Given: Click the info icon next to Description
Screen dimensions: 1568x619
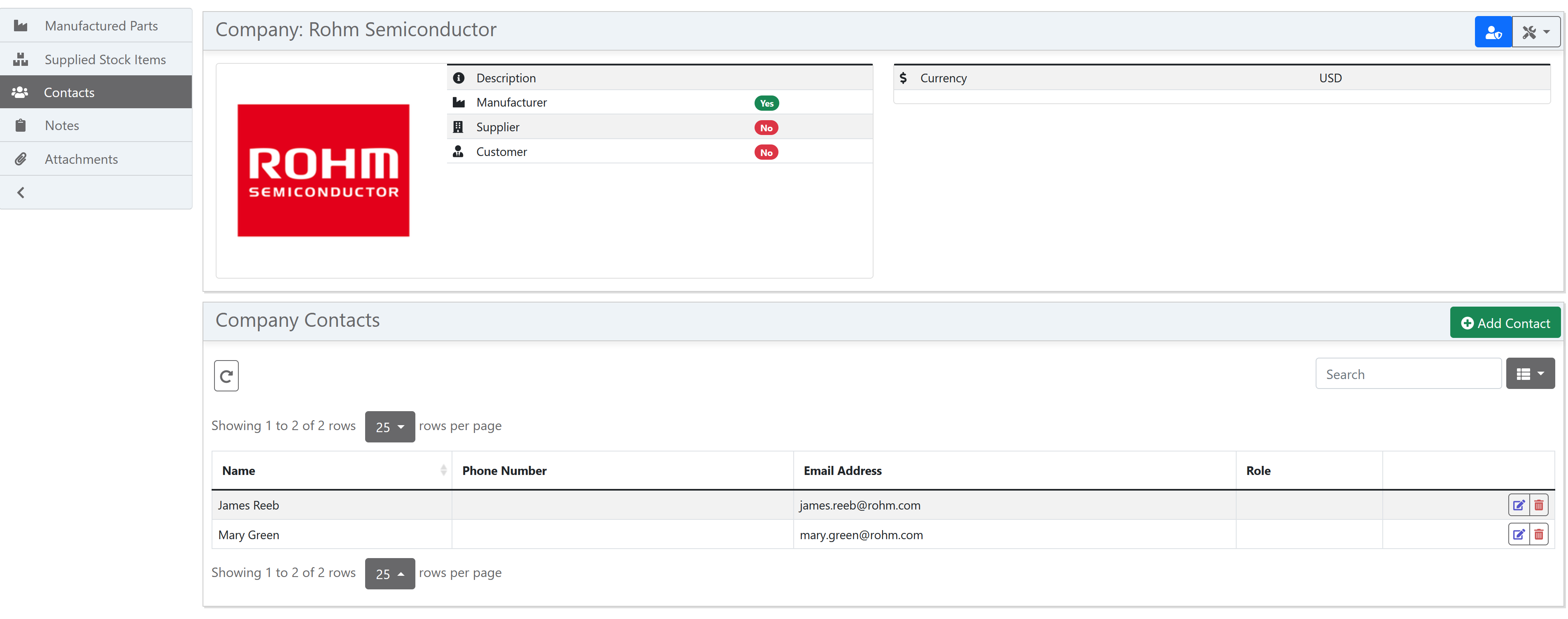Looking at the screenshot, I should tap(458, 78).
